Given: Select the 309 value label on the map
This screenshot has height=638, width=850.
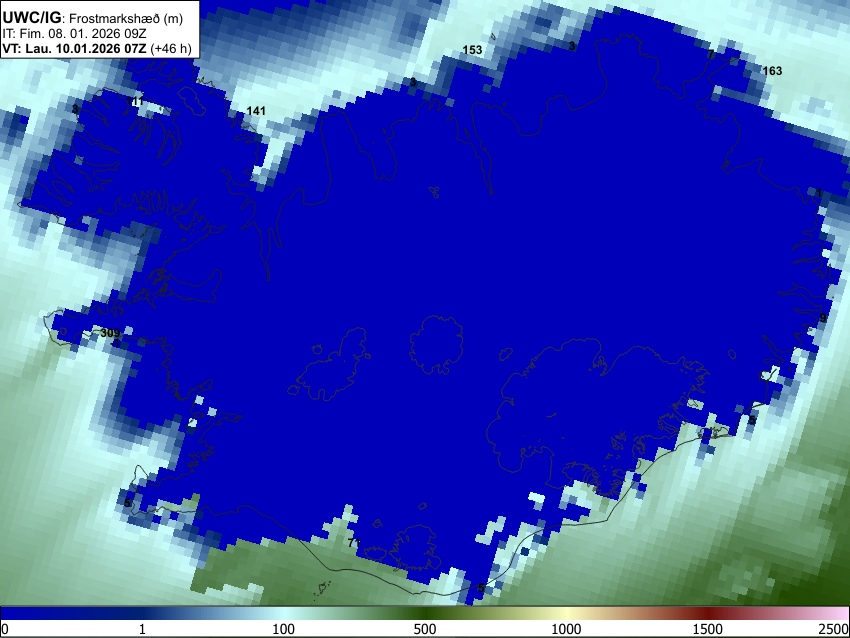Looking at the screenshot, I should (110, 333).
